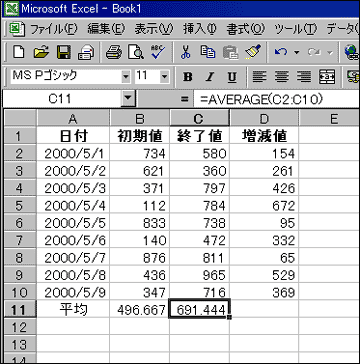Toggle Italic formatting
Screen dimensions: 360x364
[210, 77]
